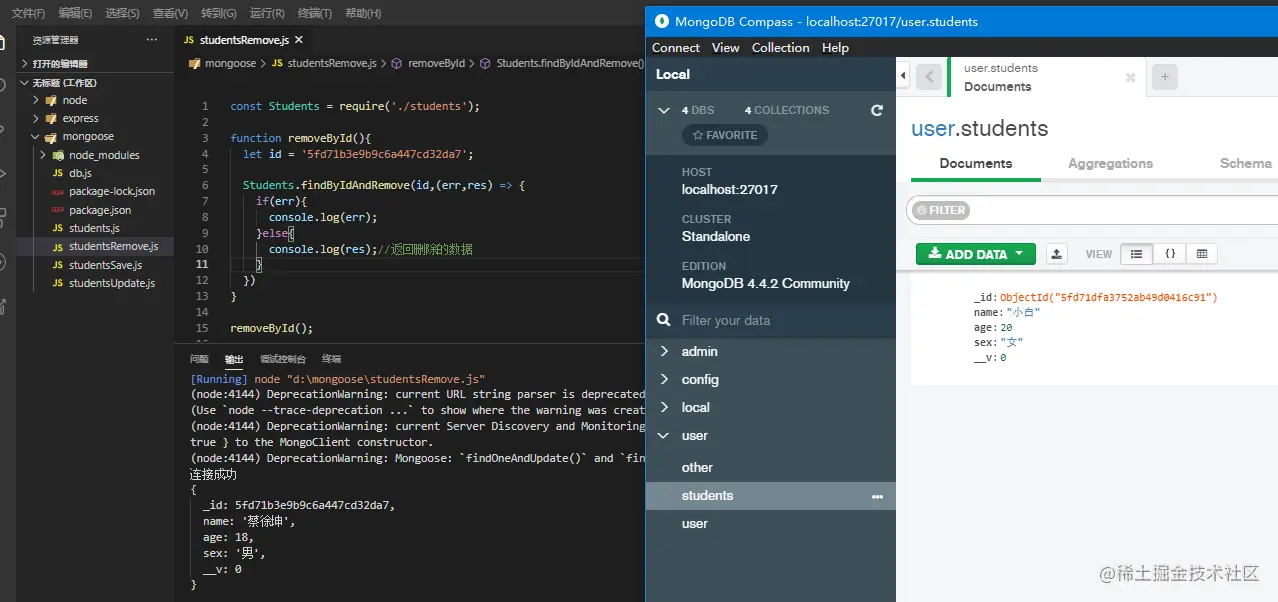
Task: Open the ADD DATA dropdown
Action: coord(975,254)
